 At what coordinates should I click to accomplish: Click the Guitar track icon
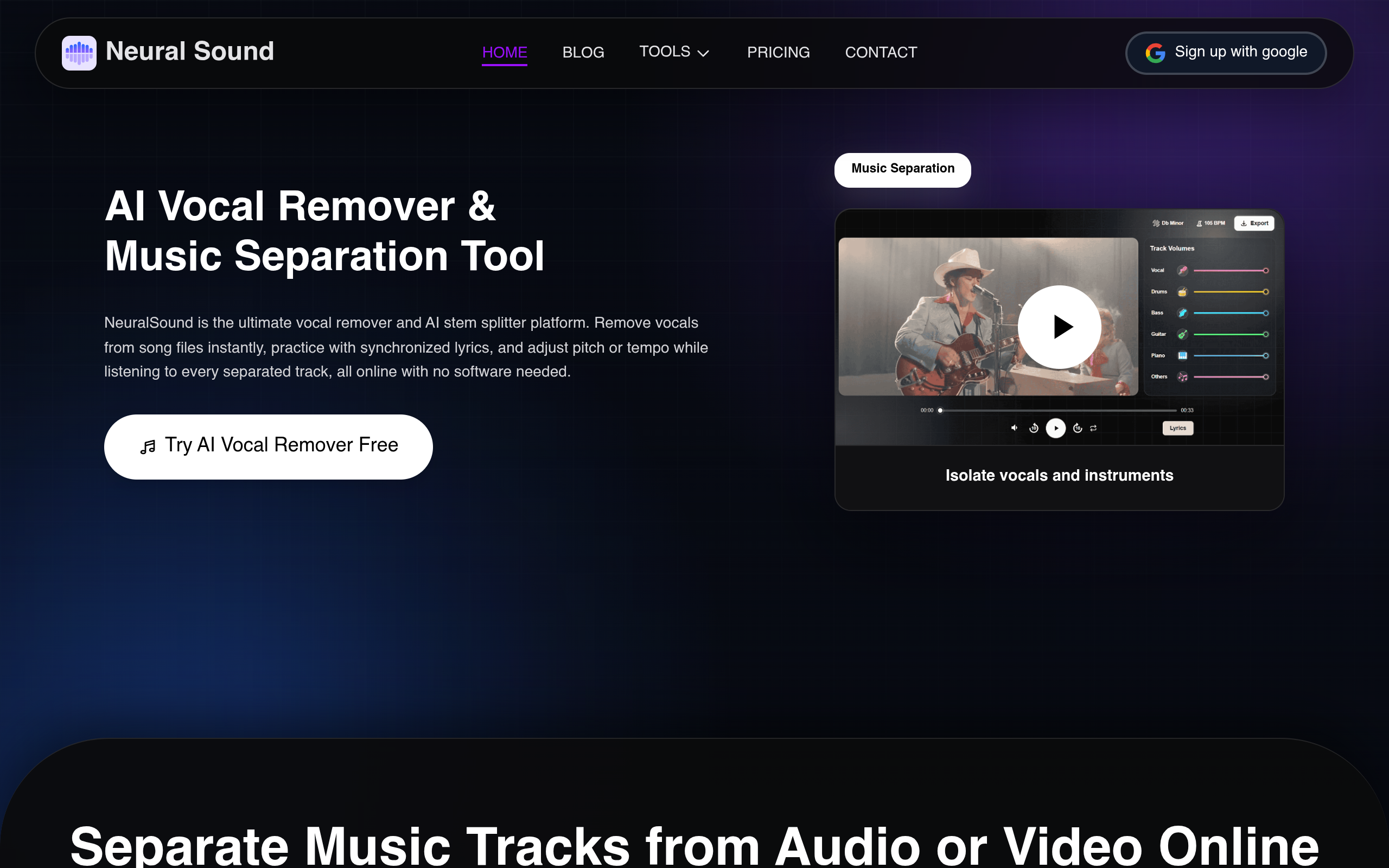click(1182, 334)
